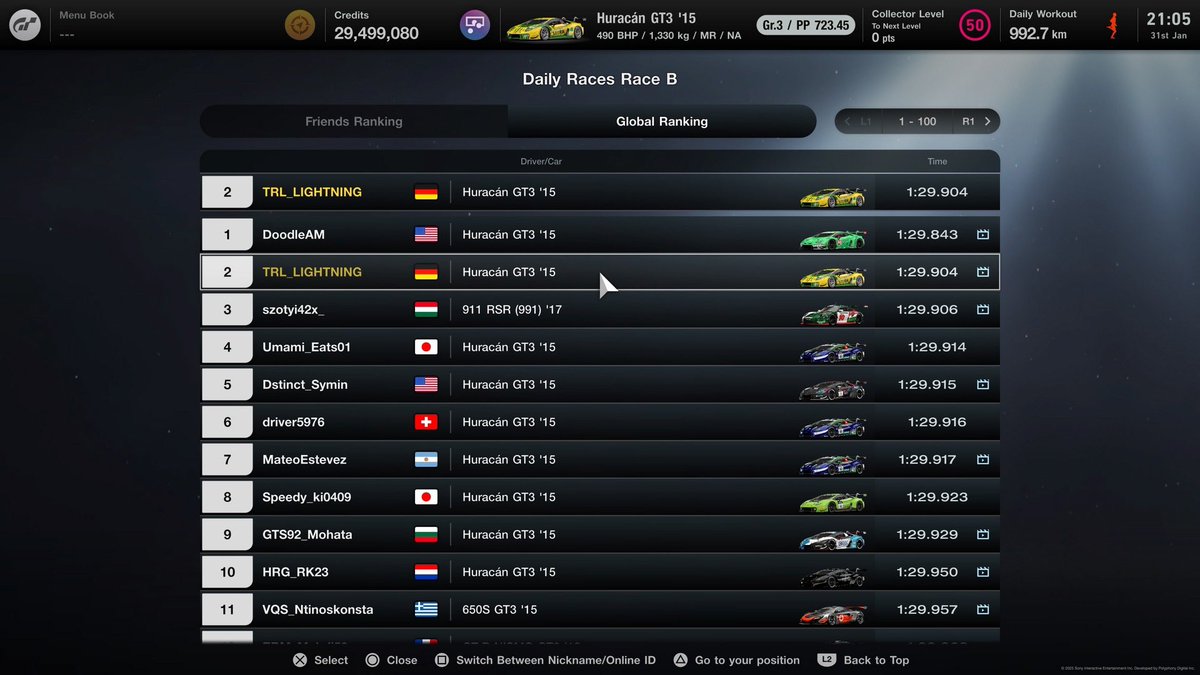Click lap time 1:29.843
Viewport: 1200px width, 675px height.
[x=927, y=234]
